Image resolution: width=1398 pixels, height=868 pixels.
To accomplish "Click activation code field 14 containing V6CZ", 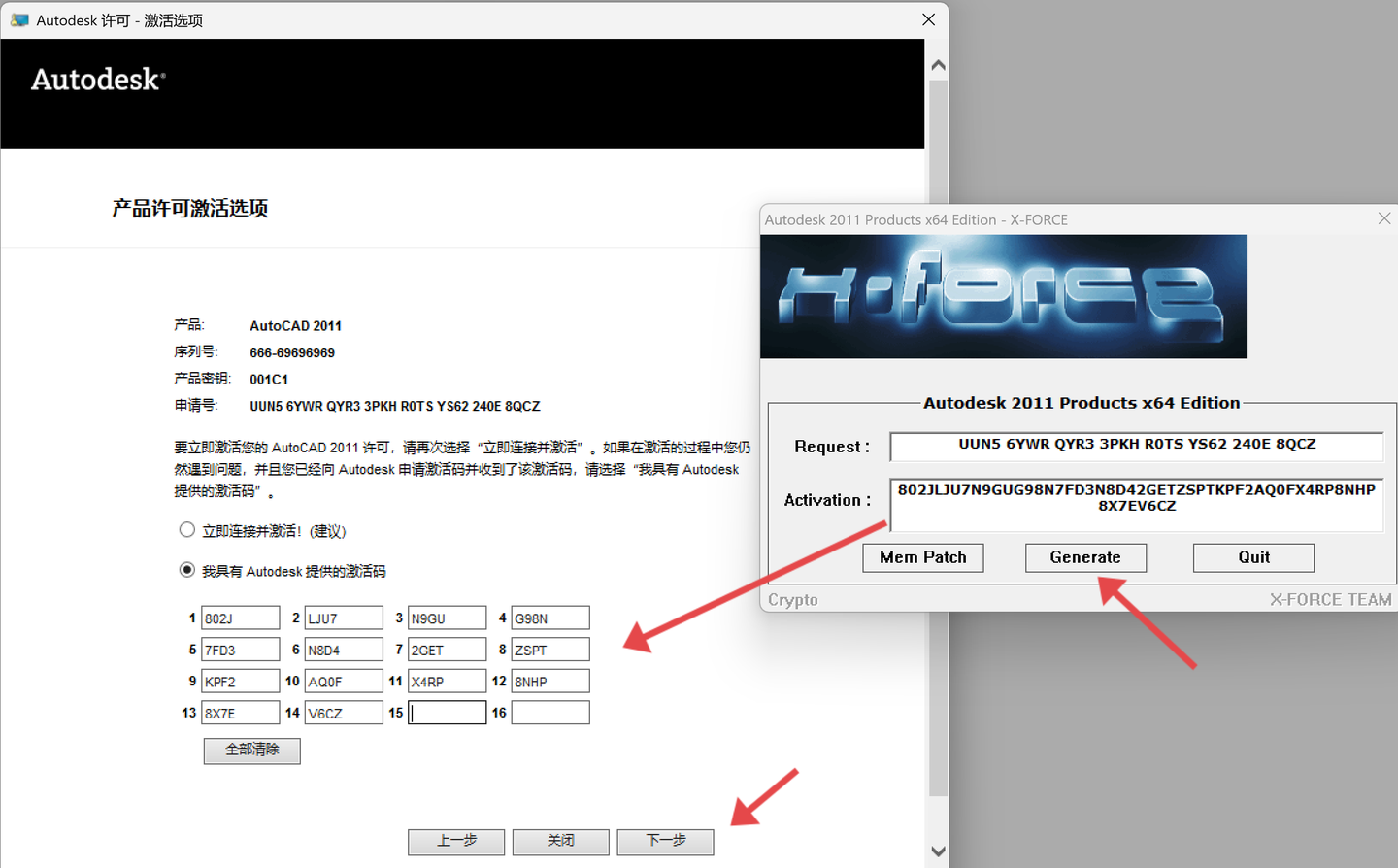I will tap(344, 713).
